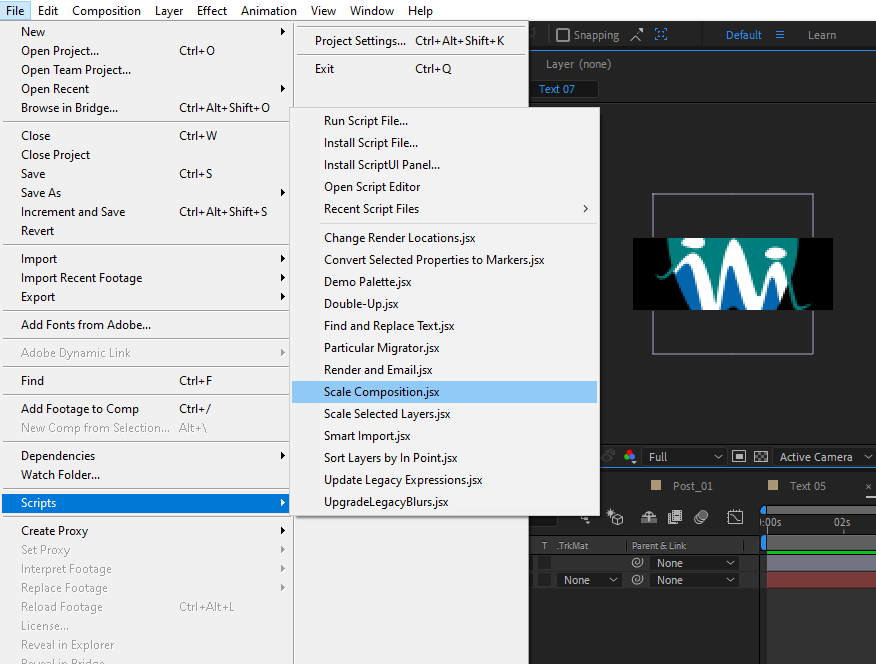The width and height of the screenshot is (876, 664).
Task: Expand the Dependencies submenu
Action: 146,456
